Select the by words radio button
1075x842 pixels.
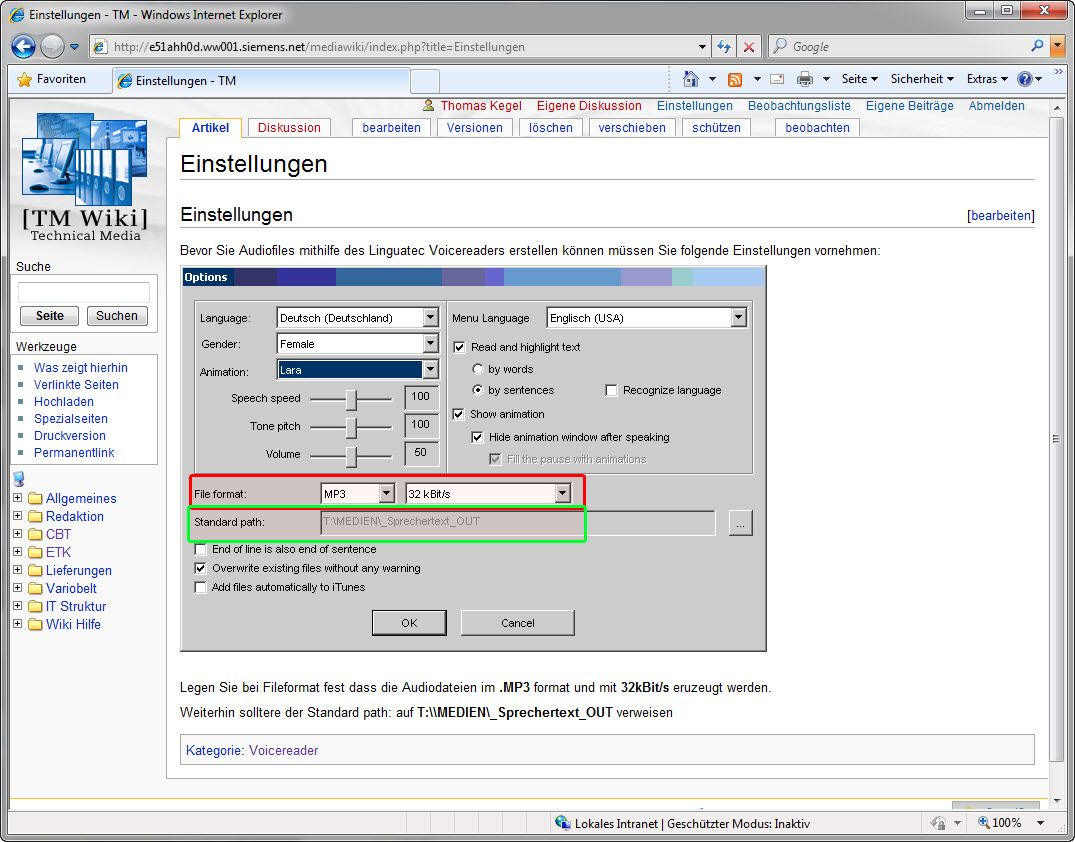478,369
